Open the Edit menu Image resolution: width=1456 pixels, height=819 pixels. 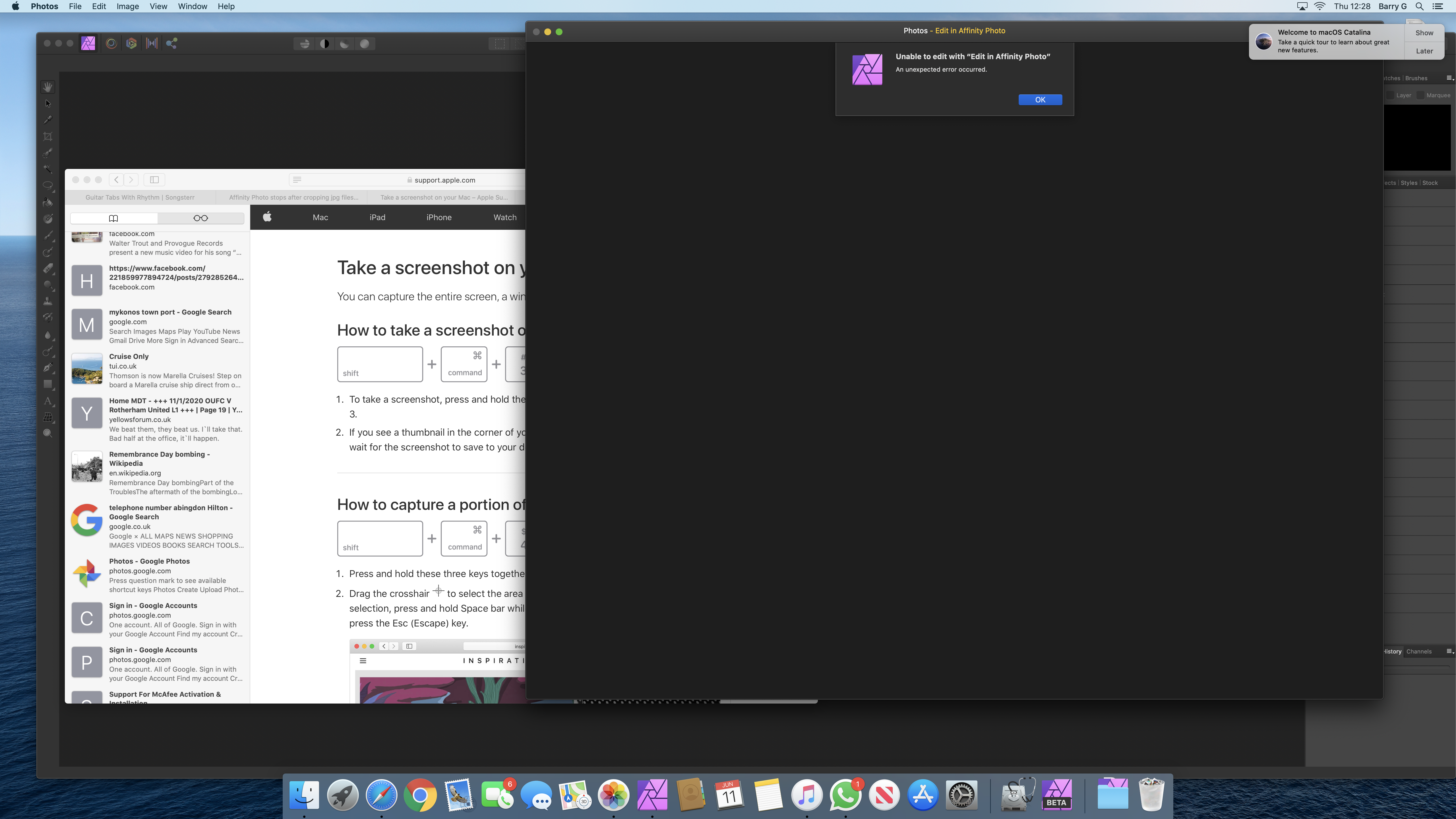click(x=99, y=6)
